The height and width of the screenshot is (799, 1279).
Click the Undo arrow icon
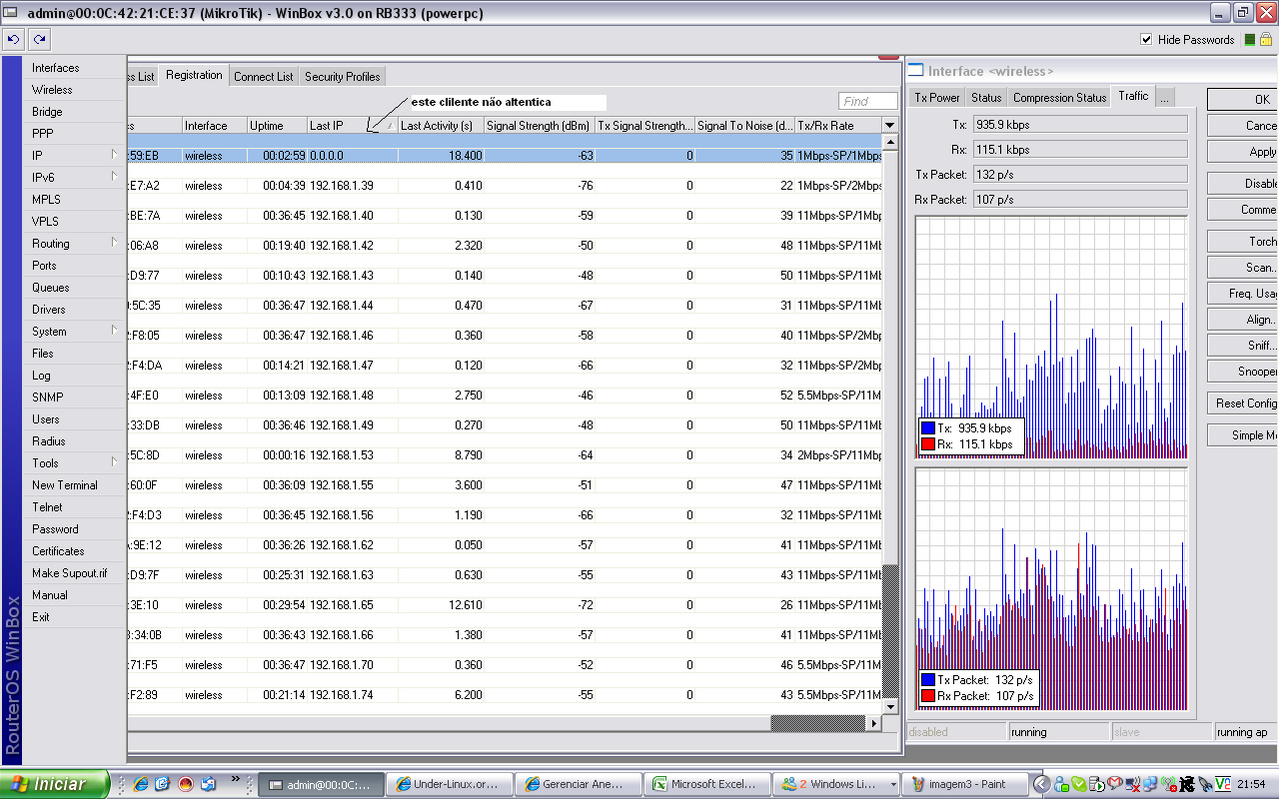(x=13, y=40)
